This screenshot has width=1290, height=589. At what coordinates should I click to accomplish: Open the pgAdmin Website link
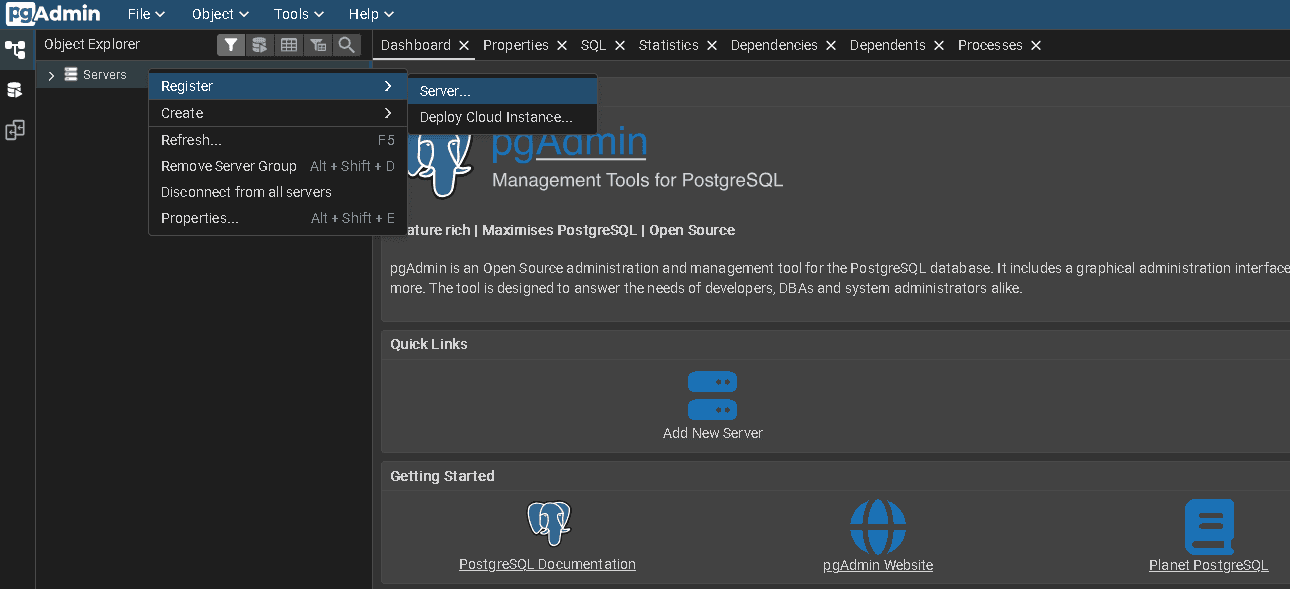click(878, 565)
